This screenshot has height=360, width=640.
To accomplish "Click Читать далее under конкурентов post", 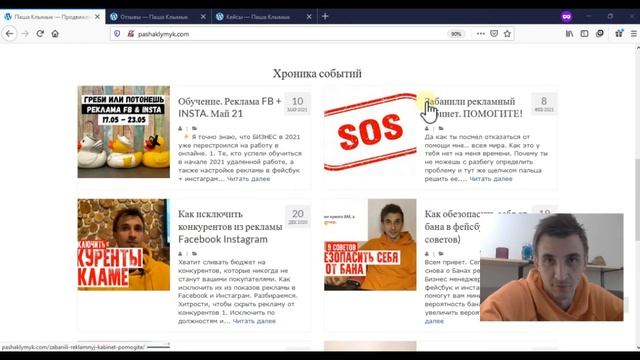I will (x=254, y=321).
